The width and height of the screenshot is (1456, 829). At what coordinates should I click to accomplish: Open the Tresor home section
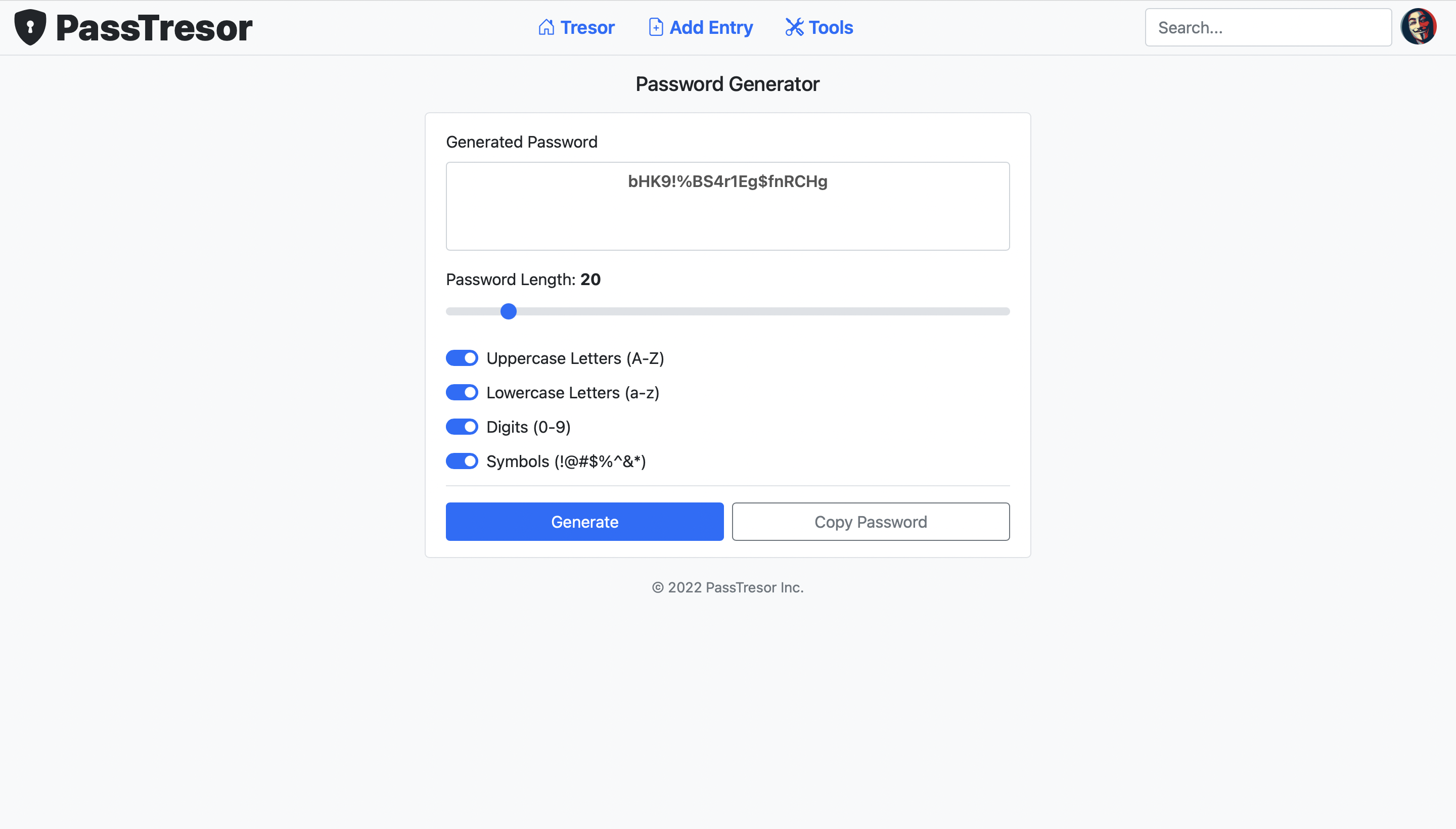[x=576, y=27]
